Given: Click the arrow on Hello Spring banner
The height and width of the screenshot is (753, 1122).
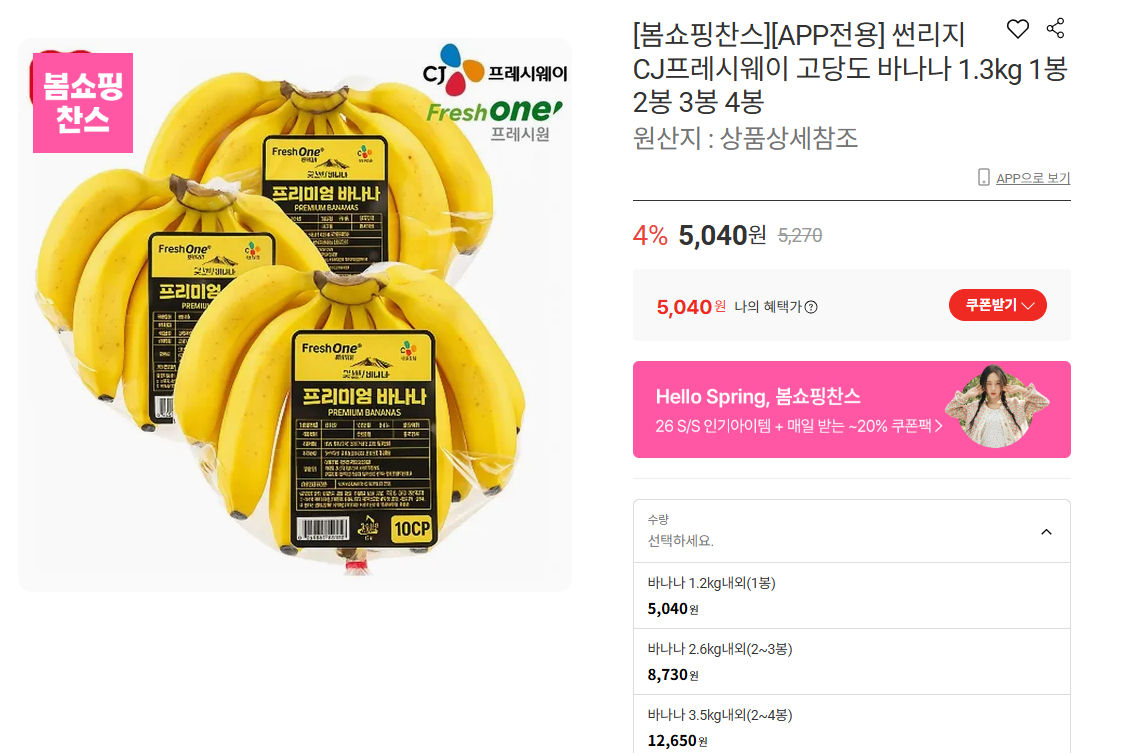Looking at the screenshot, I should click(939, 426).
